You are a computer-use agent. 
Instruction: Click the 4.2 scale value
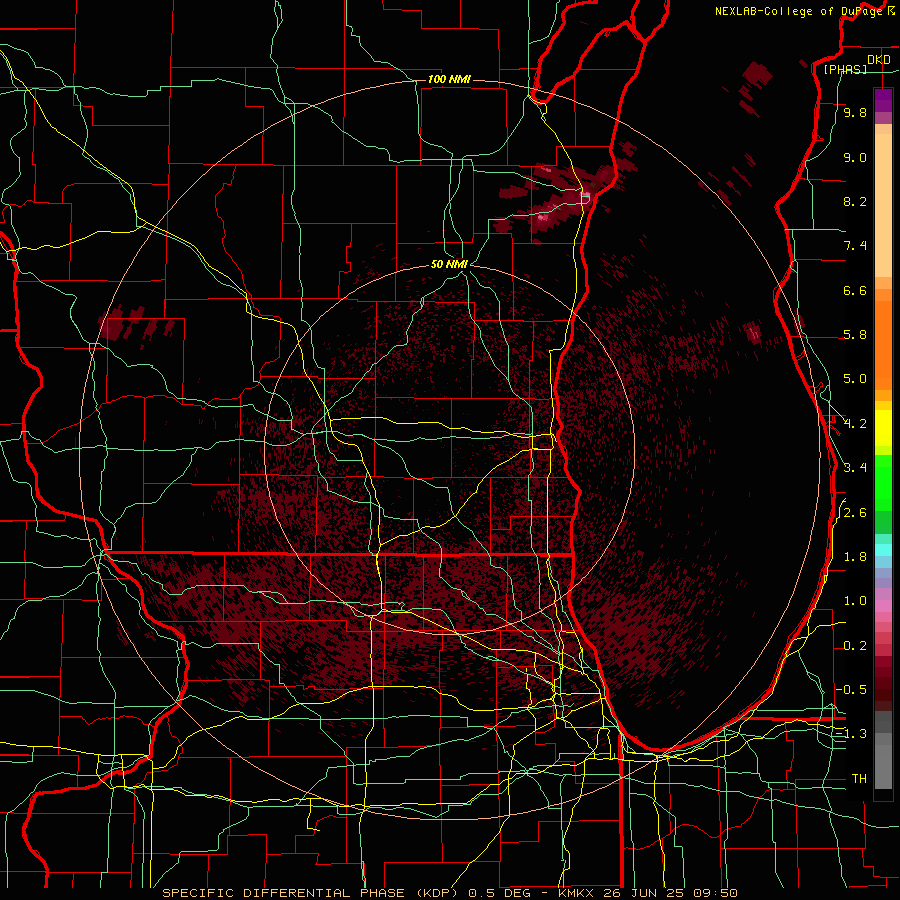855,424
